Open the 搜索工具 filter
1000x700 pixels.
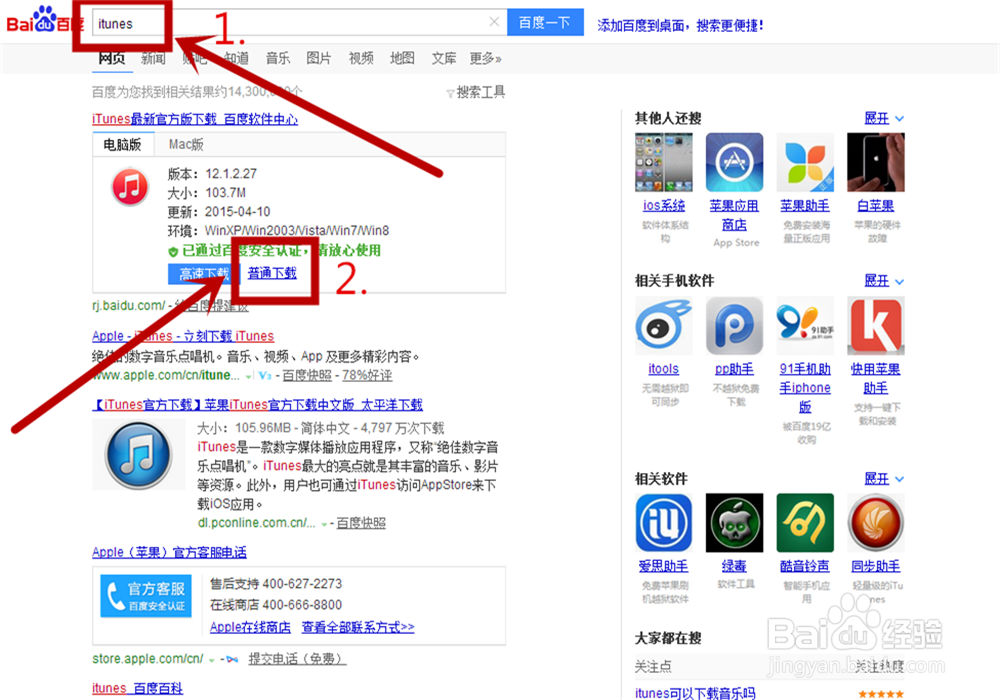pos(476,92)
